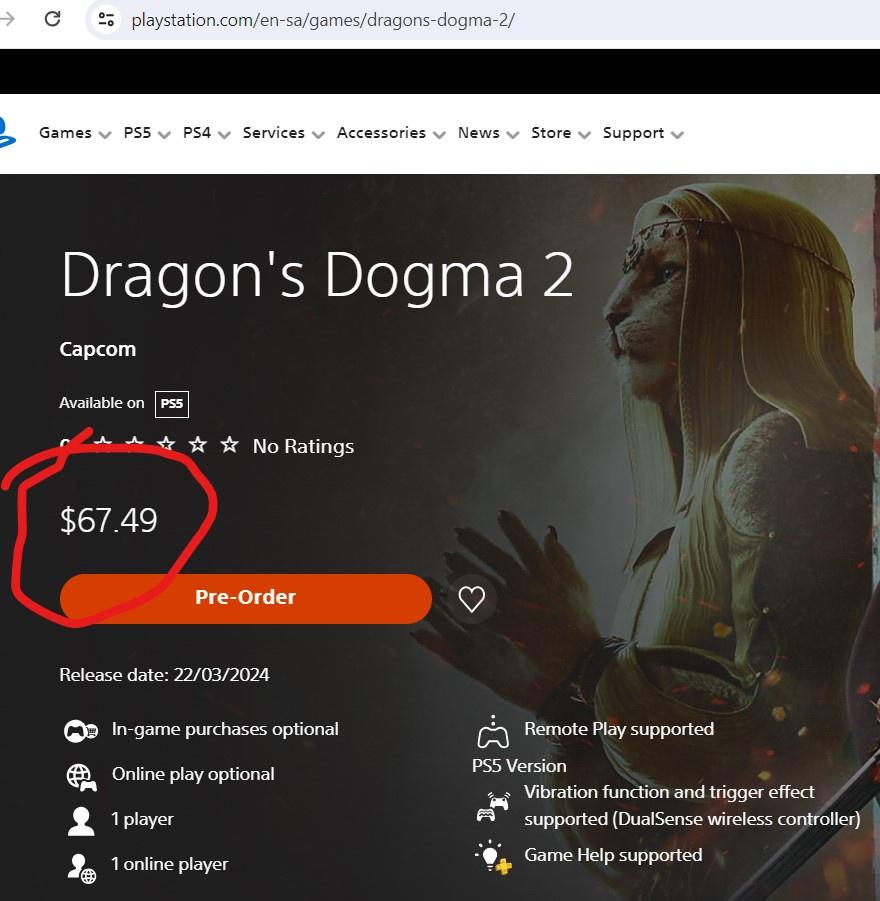Image resolution: width=880 pixels, height=901 pixels.
Task: Click the No Ratings label
Action: (303, 446)
